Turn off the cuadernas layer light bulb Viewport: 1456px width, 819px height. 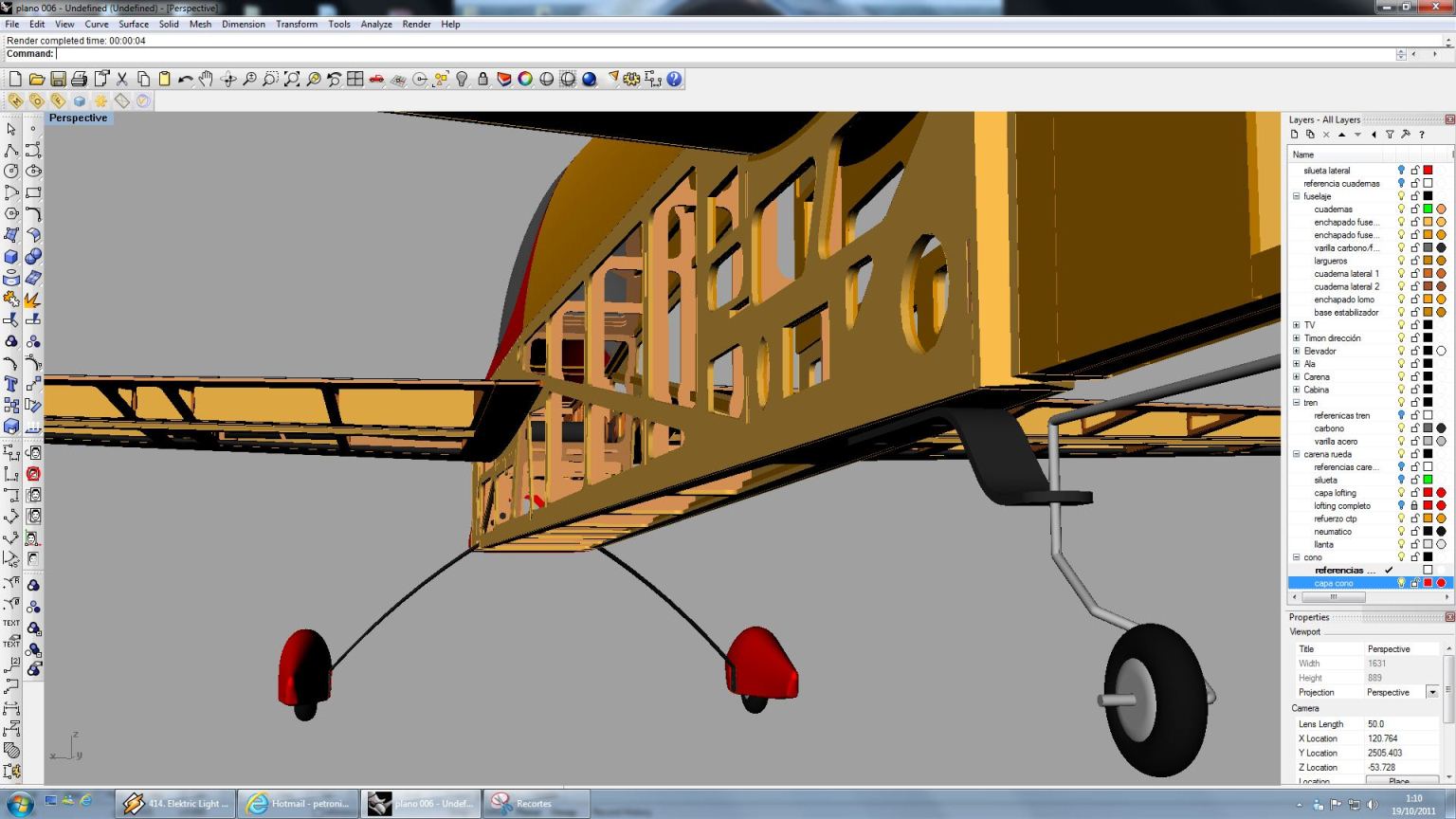(x=1401, y=209)
